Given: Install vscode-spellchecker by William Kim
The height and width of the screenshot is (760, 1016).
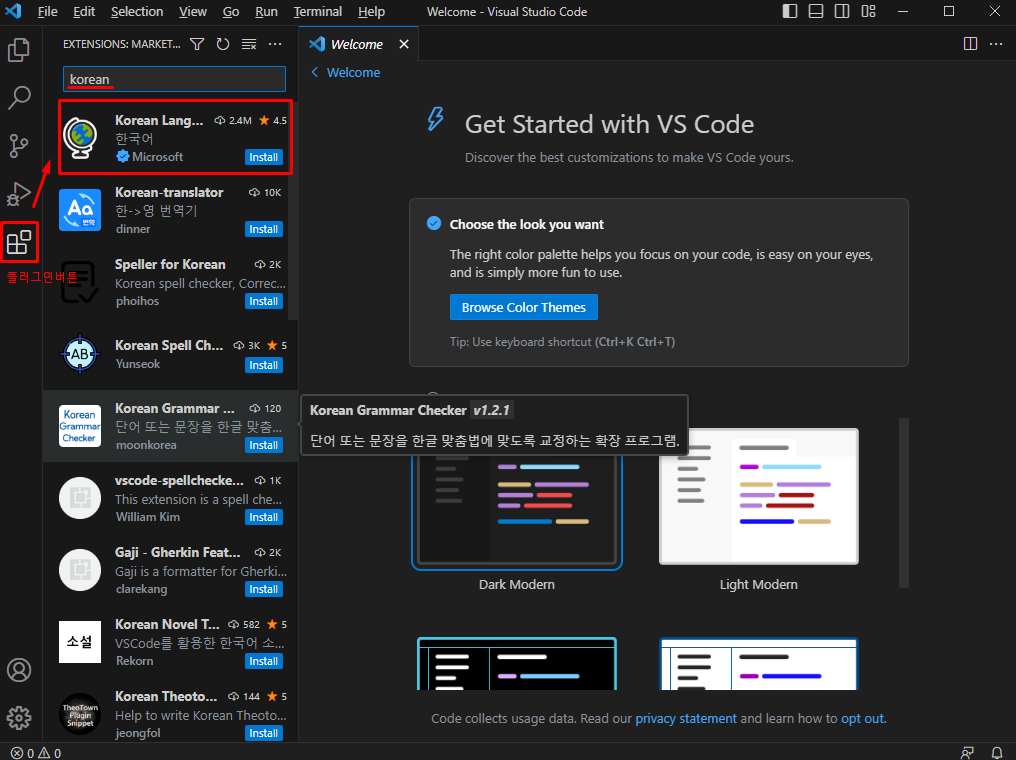Looking at the screenshot, I should click(x=264, y=517).
